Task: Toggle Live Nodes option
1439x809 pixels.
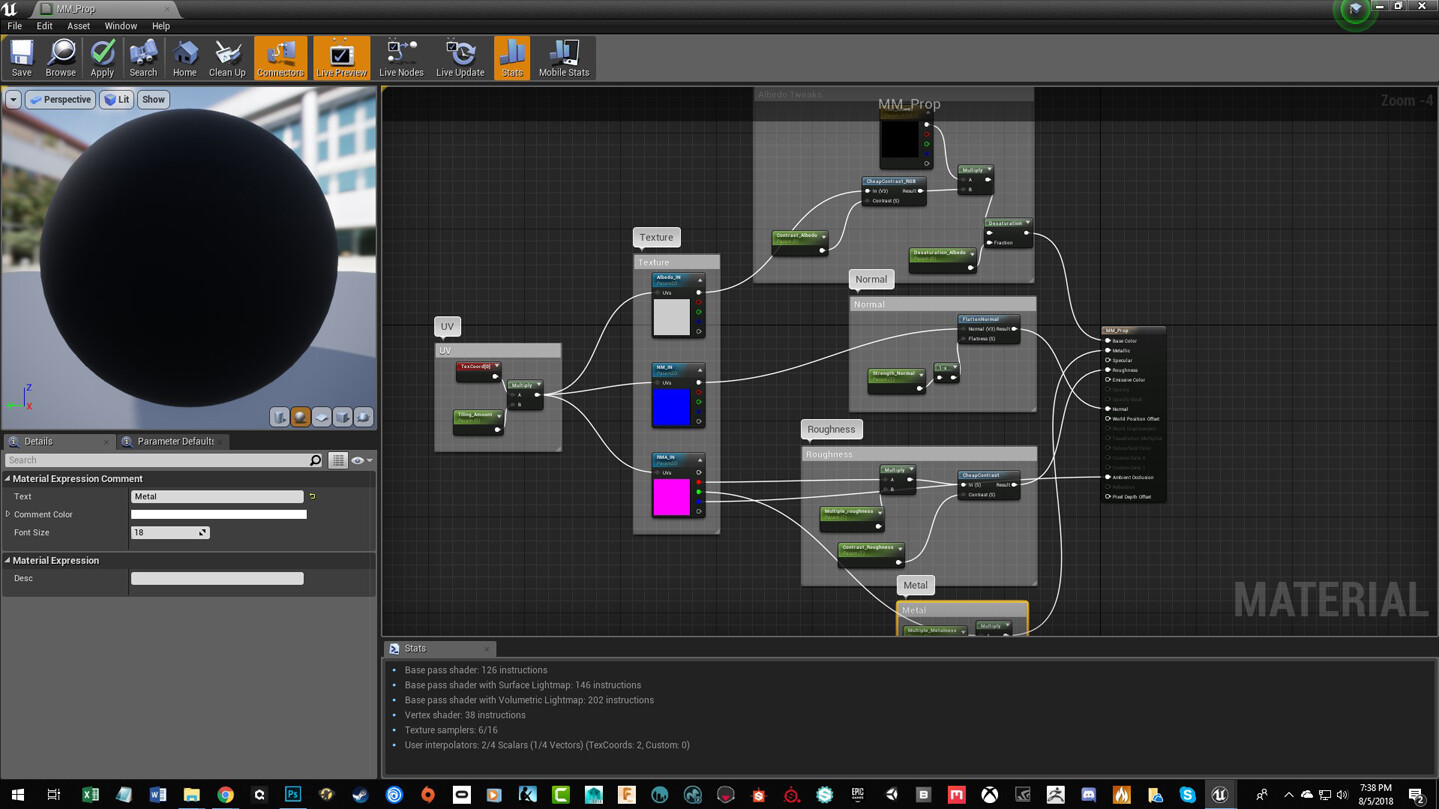Action: pos(401,59)
